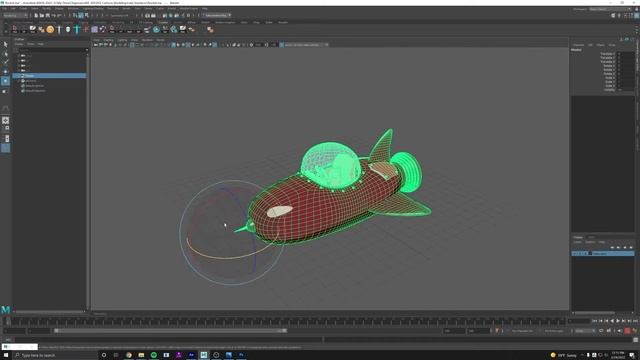Switch to single-pane viewport layout button
Image resolution: width=640 pixels, height=360 pixels.
pos(5,120)
